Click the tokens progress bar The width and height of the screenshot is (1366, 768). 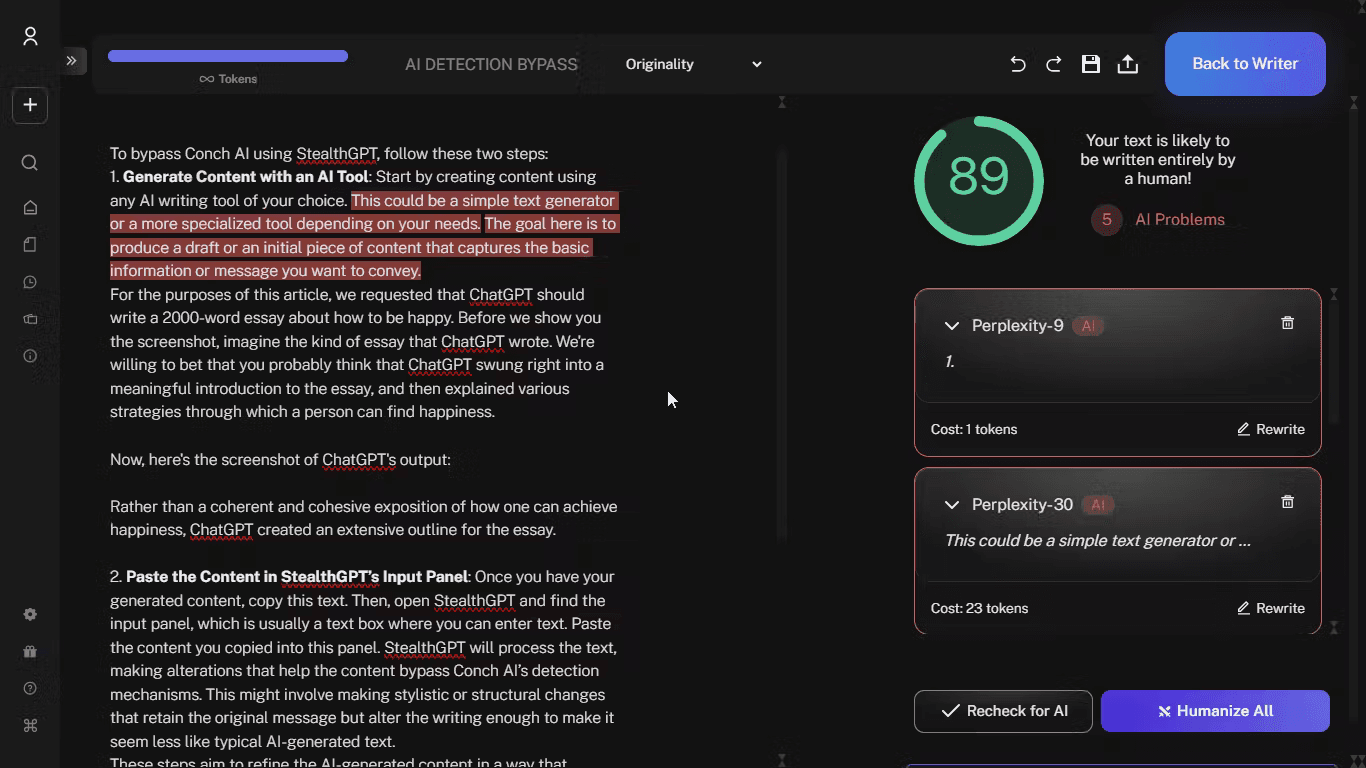coord(228,56)
